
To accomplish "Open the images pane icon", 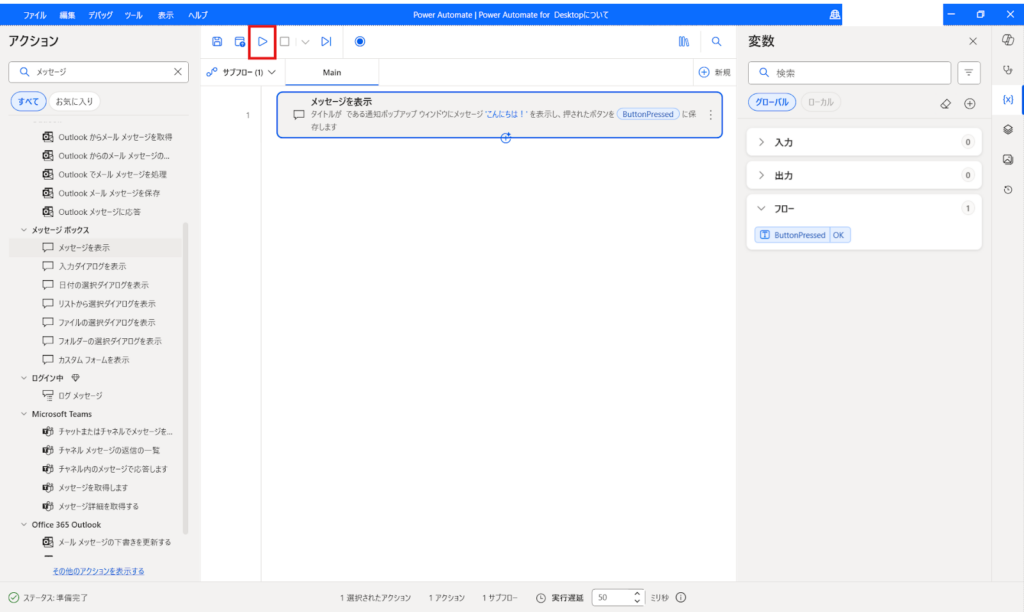I will coord(1008,159).
